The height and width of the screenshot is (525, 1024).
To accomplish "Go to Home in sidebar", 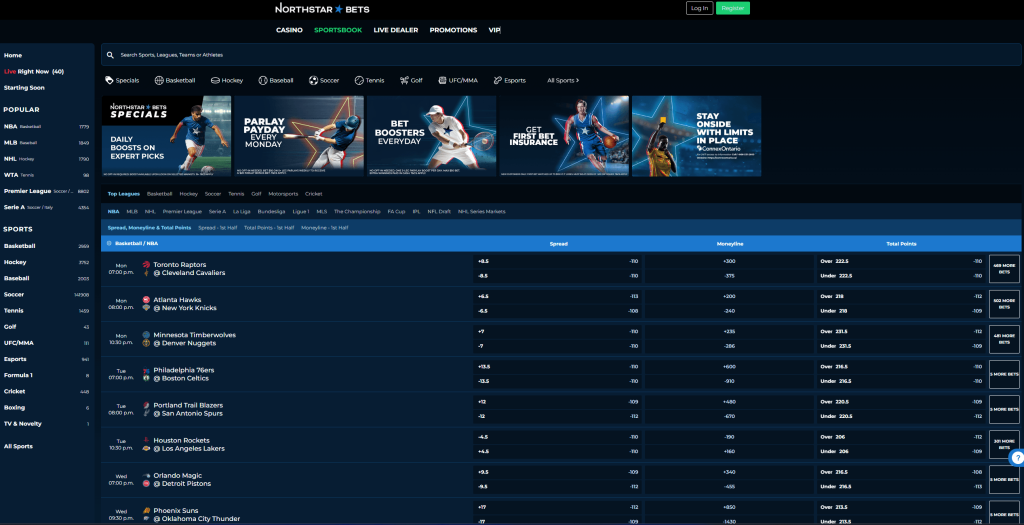I will coord(13,56).
